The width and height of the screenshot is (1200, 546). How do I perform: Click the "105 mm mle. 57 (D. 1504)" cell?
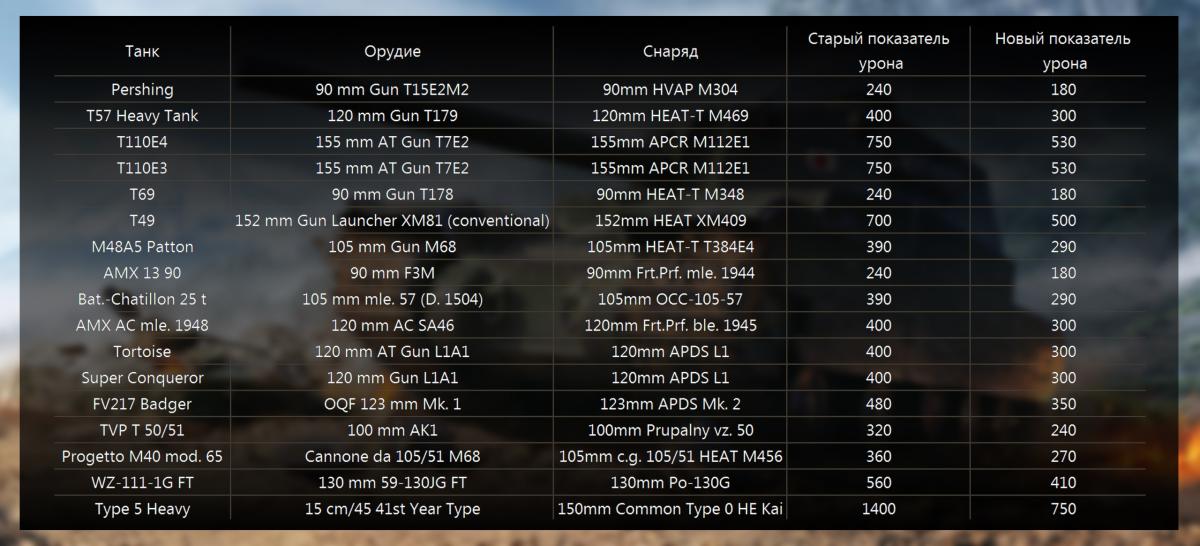[392, 299]
